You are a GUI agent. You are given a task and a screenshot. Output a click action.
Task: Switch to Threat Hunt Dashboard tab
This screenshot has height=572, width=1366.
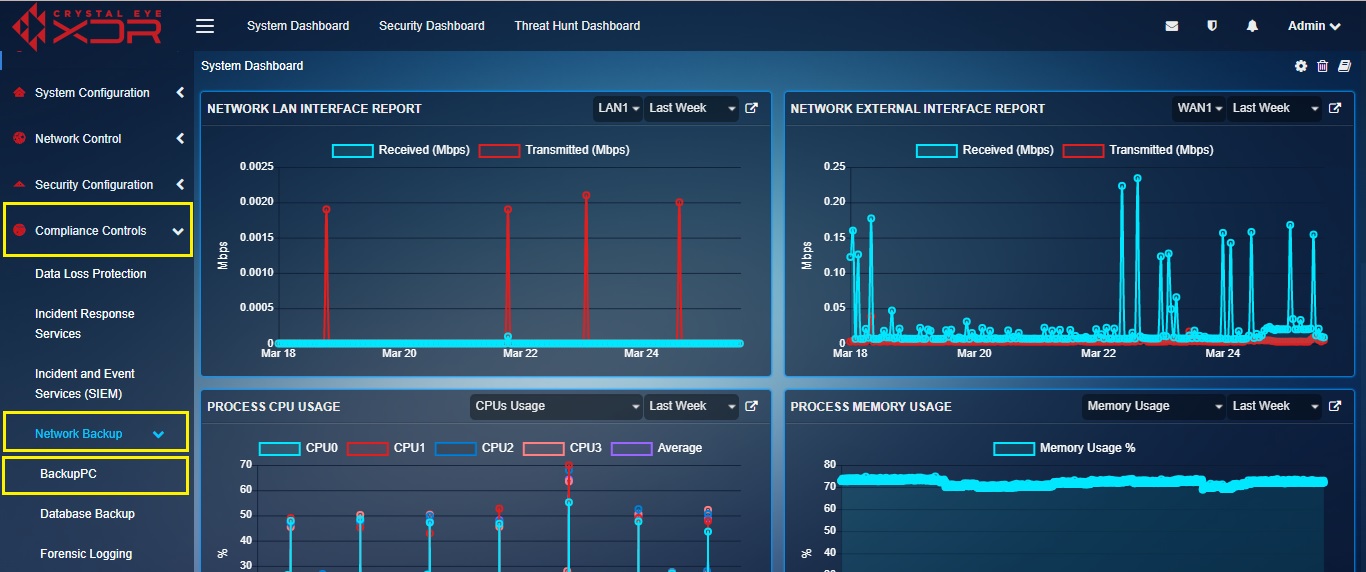tap(577, 26)
